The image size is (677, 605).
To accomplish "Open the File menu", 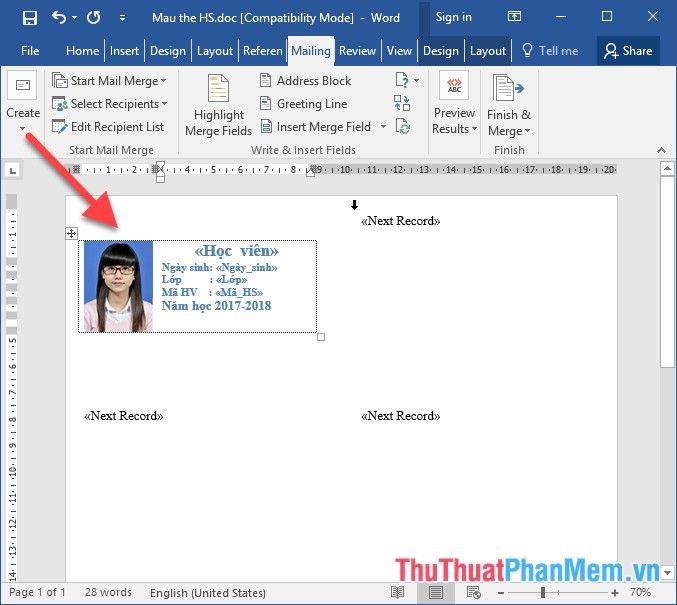I will pos(30,51).
